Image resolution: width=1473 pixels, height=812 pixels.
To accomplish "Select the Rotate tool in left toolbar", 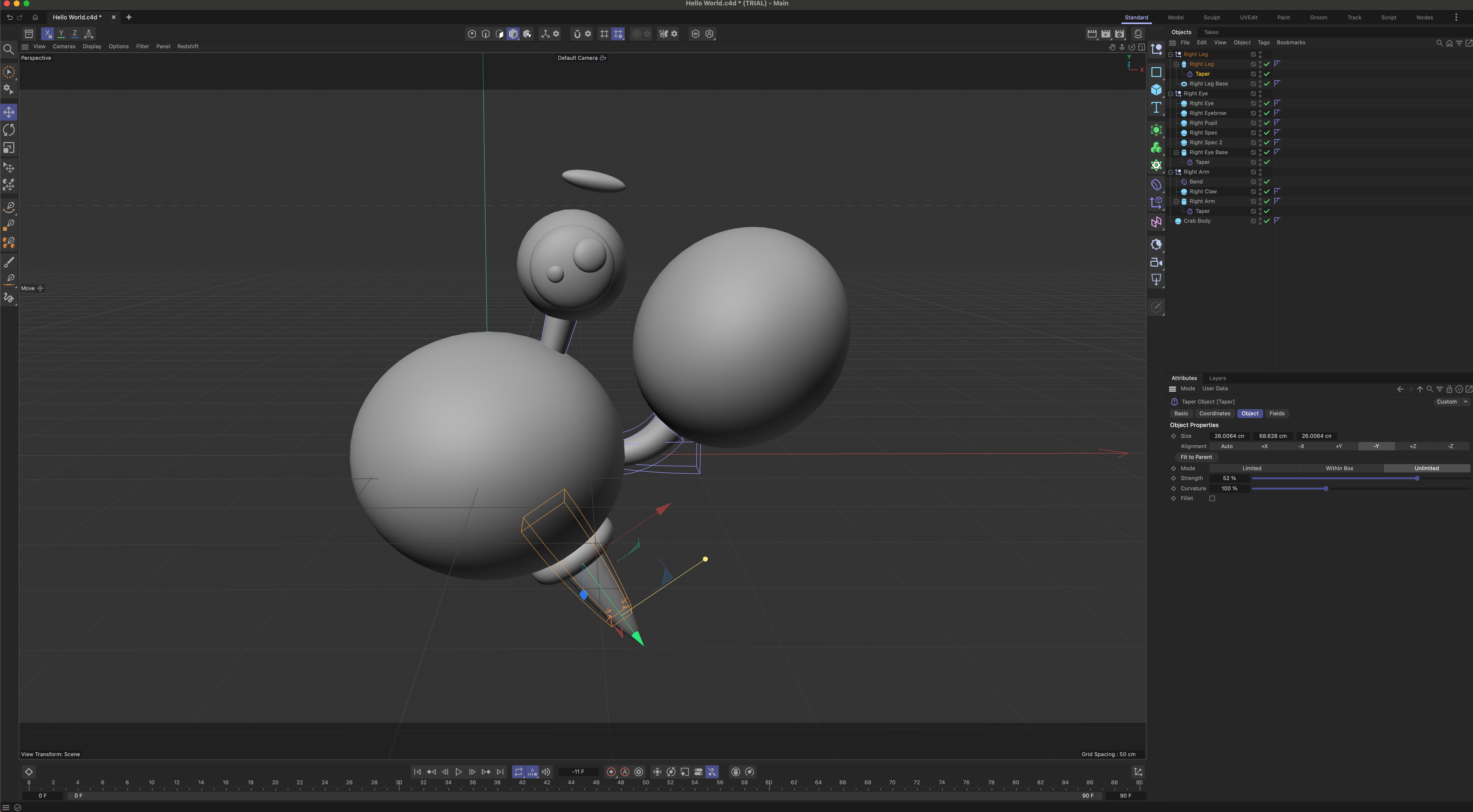I will [x=9, y=130].
